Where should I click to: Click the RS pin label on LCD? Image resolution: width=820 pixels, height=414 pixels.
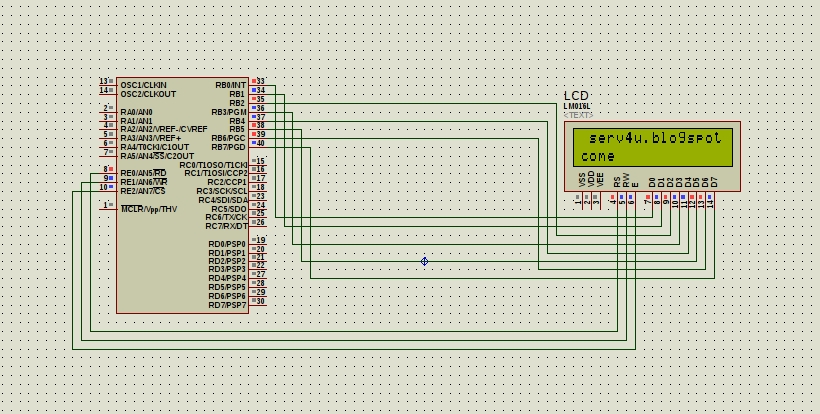click(x=617, y=181)
